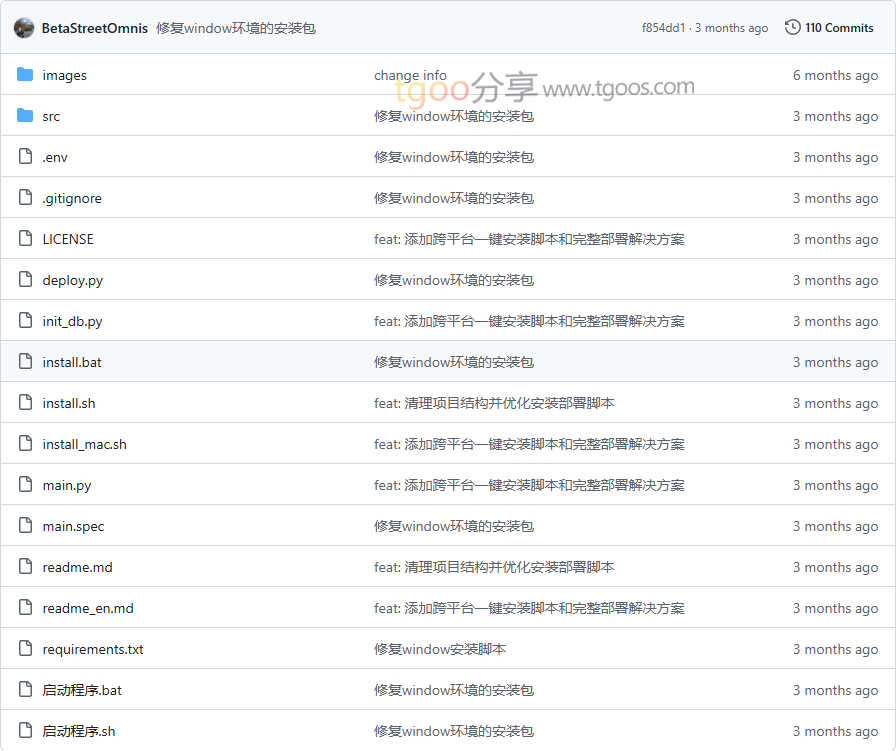Open the deploy.py file
Screen dimensions: 896x751
point(72,280)
